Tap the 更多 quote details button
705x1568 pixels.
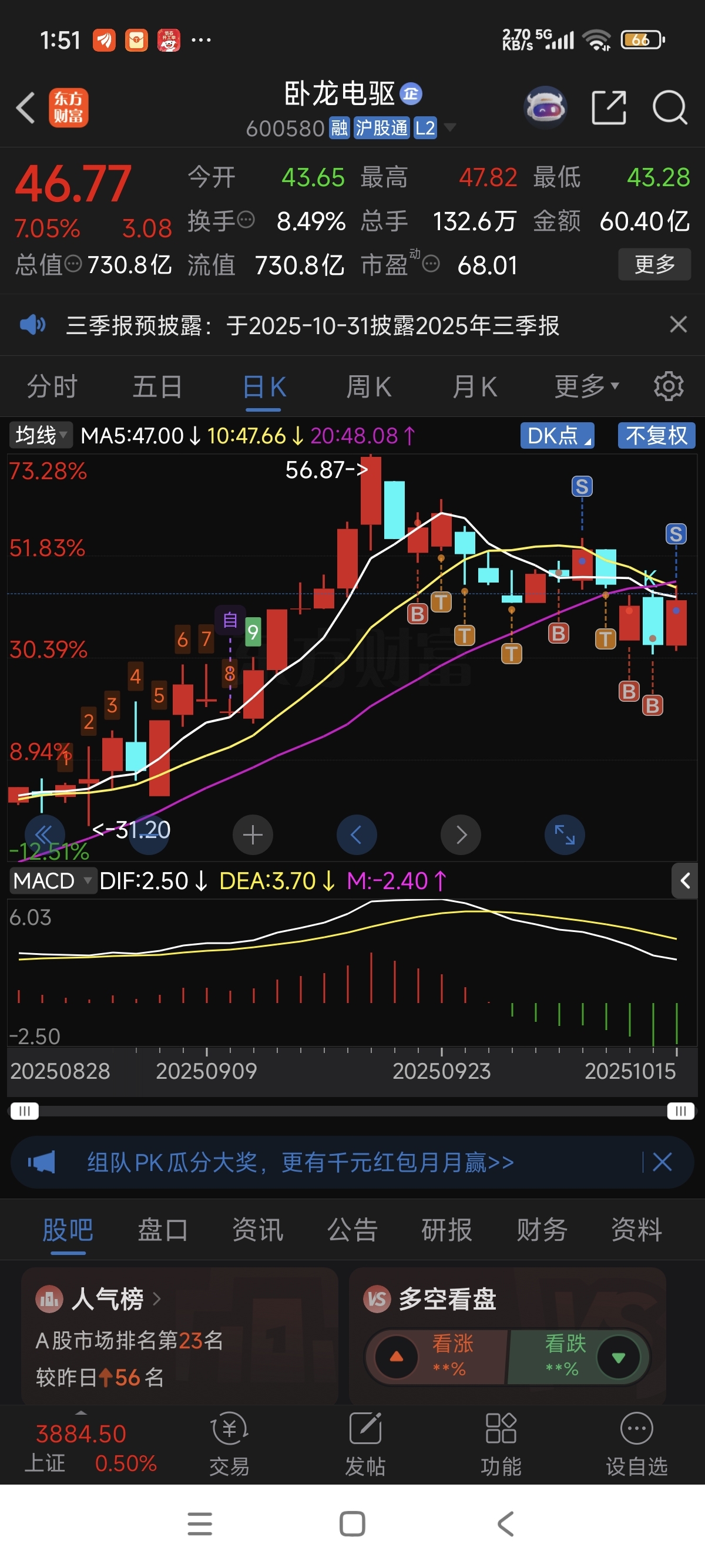click(x=654, y=264)
